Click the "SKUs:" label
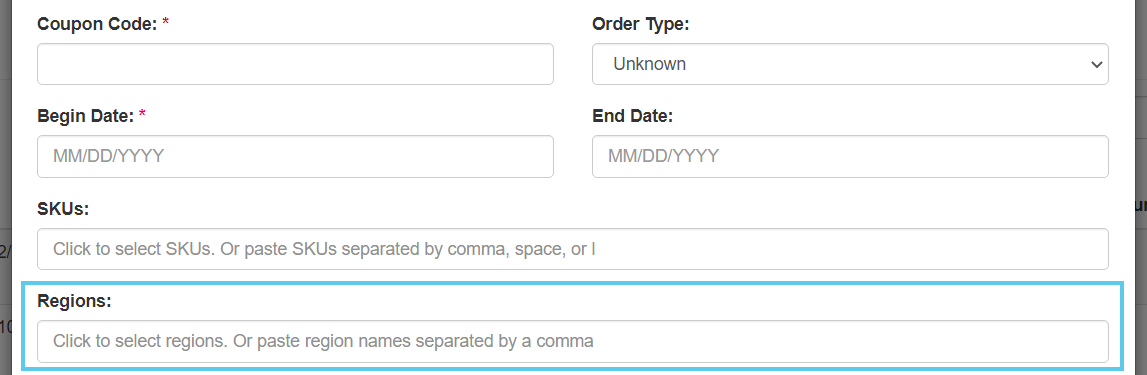 click(x=63, y=208)
